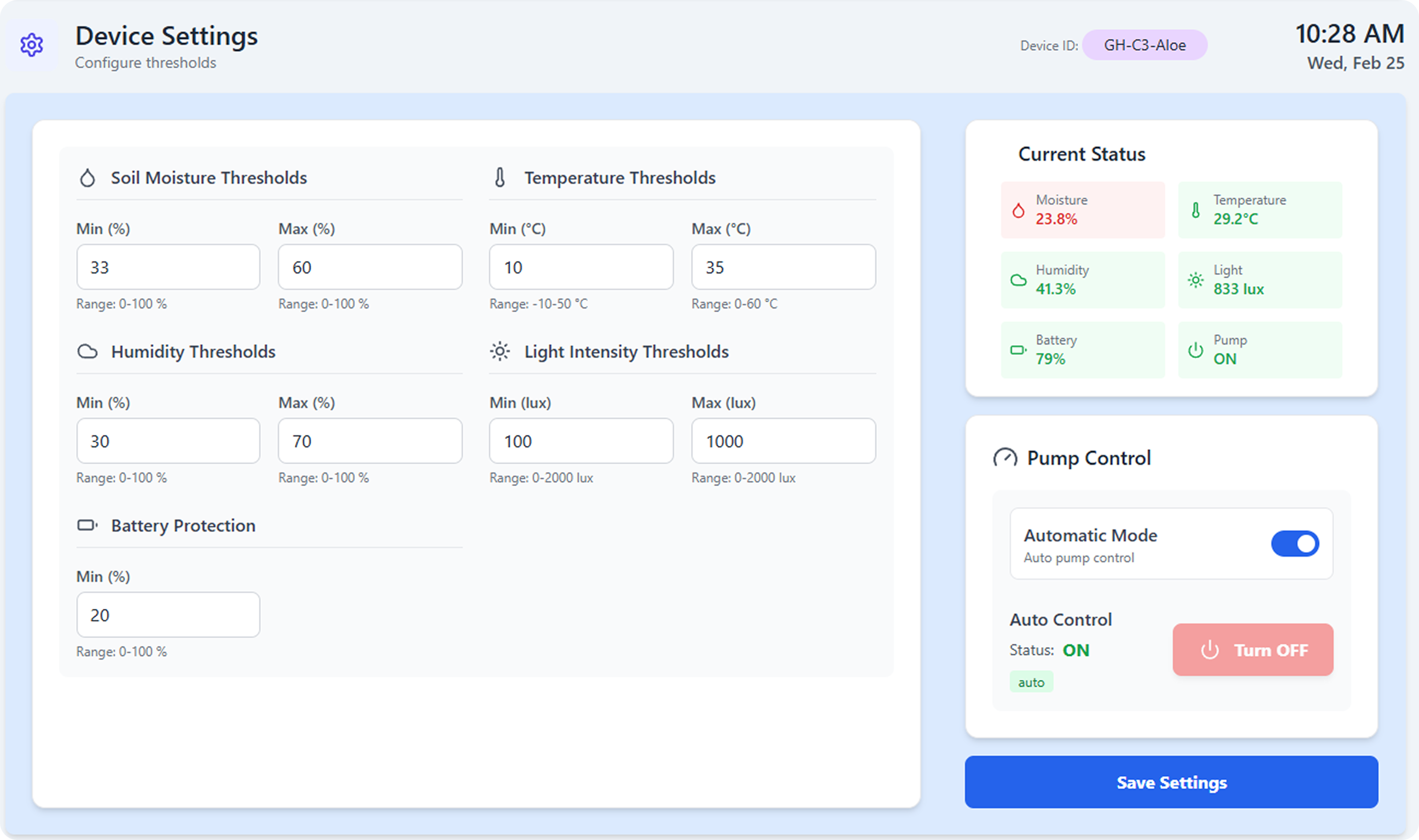Click the Device Settings gear icon
The image size is (1419, 840).
32,45
